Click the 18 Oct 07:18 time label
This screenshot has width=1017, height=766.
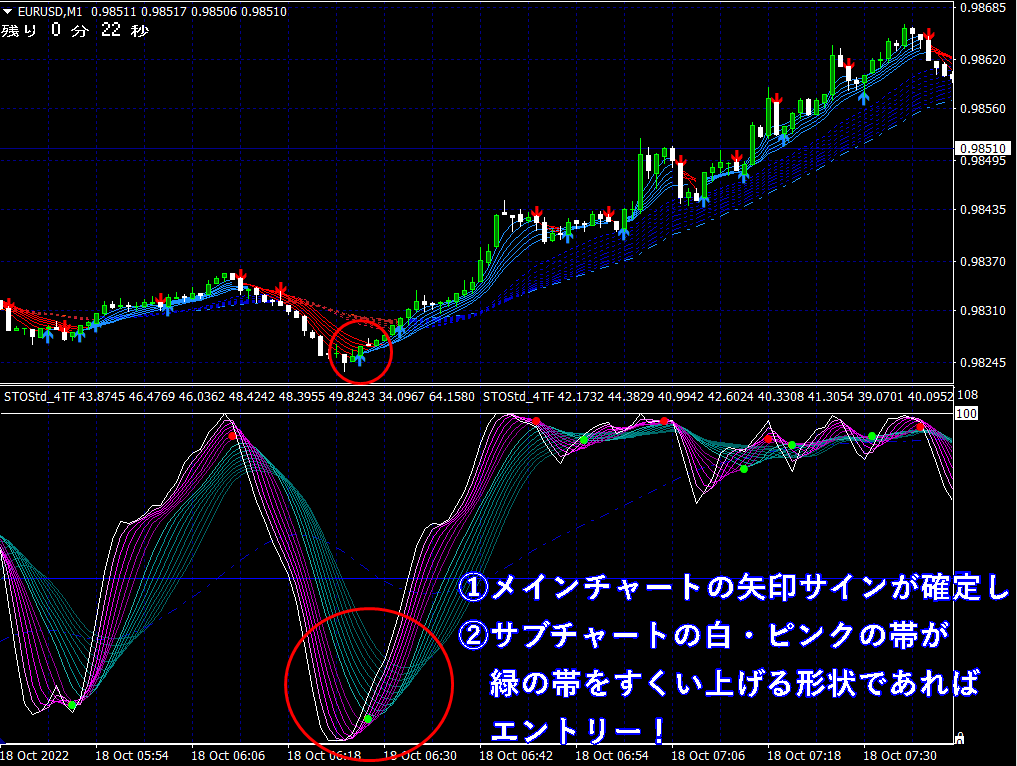coord(804,756)
